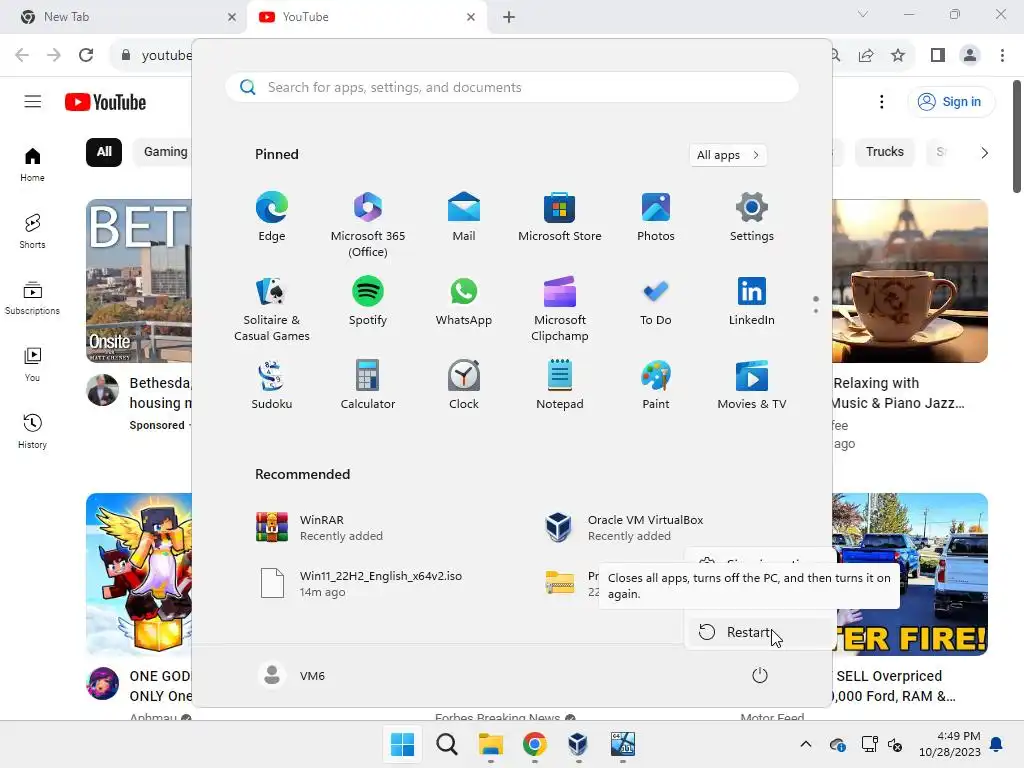The height and width of the screenshot is (768, 1024).
Task: Launch WhatsApp pinned app
Action: coord(464,302)
